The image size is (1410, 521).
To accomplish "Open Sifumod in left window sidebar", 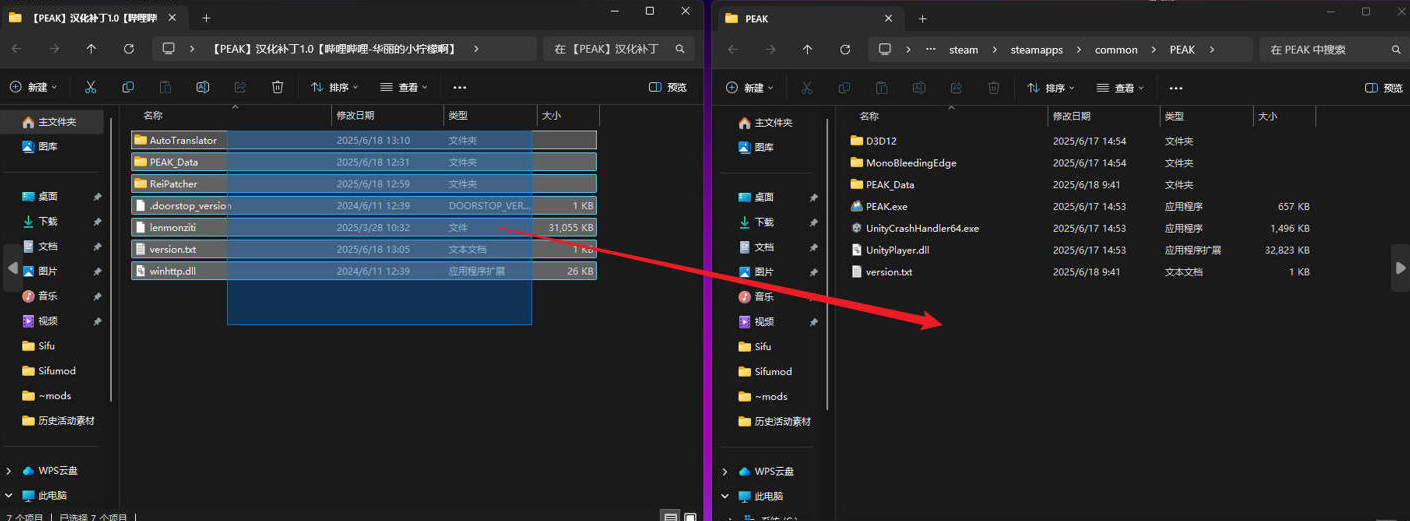I will pos(57,371).
